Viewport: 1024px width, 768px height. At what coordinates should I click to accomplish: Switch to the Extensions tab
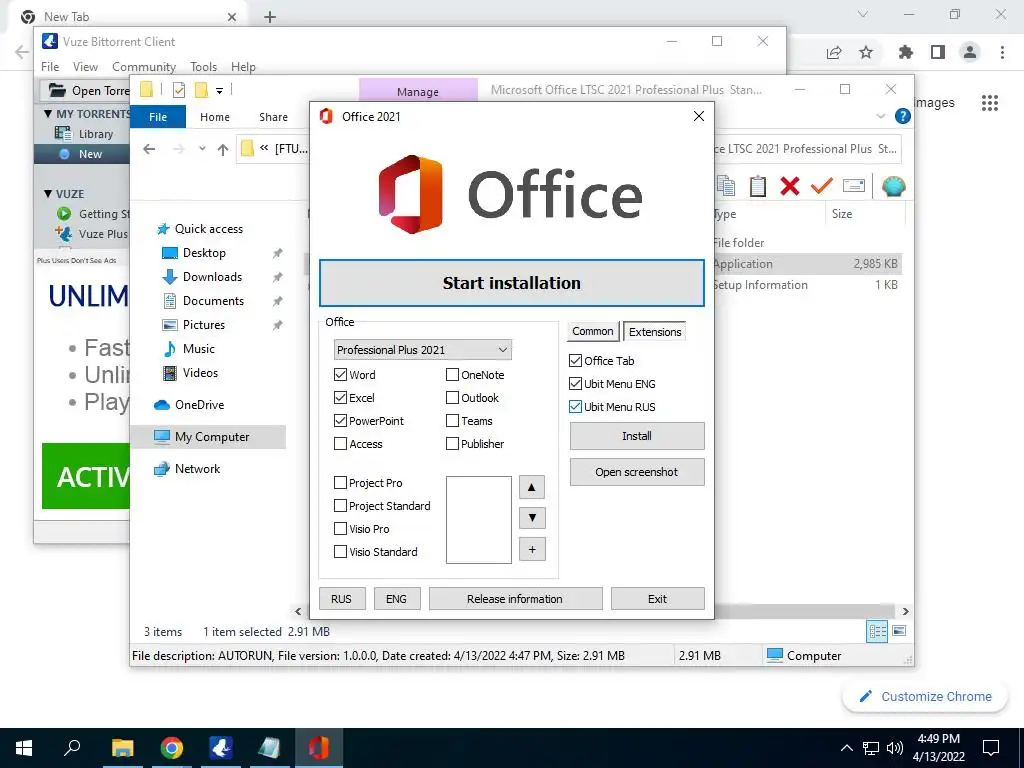coord(654,332)
